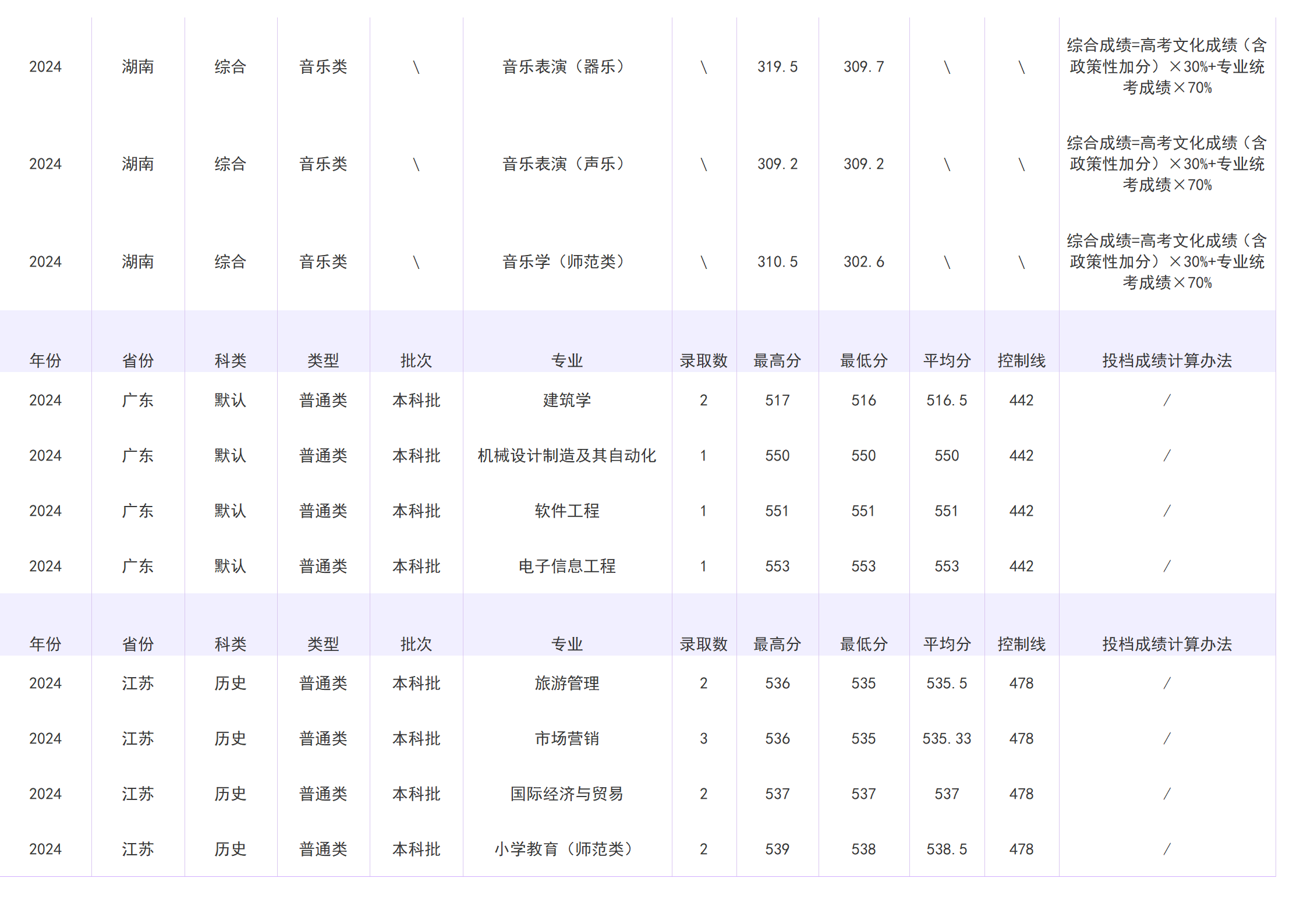Screen dimensions: 1307x924
Task: Click the 省份 column header
Action: (x=137, y=360)
